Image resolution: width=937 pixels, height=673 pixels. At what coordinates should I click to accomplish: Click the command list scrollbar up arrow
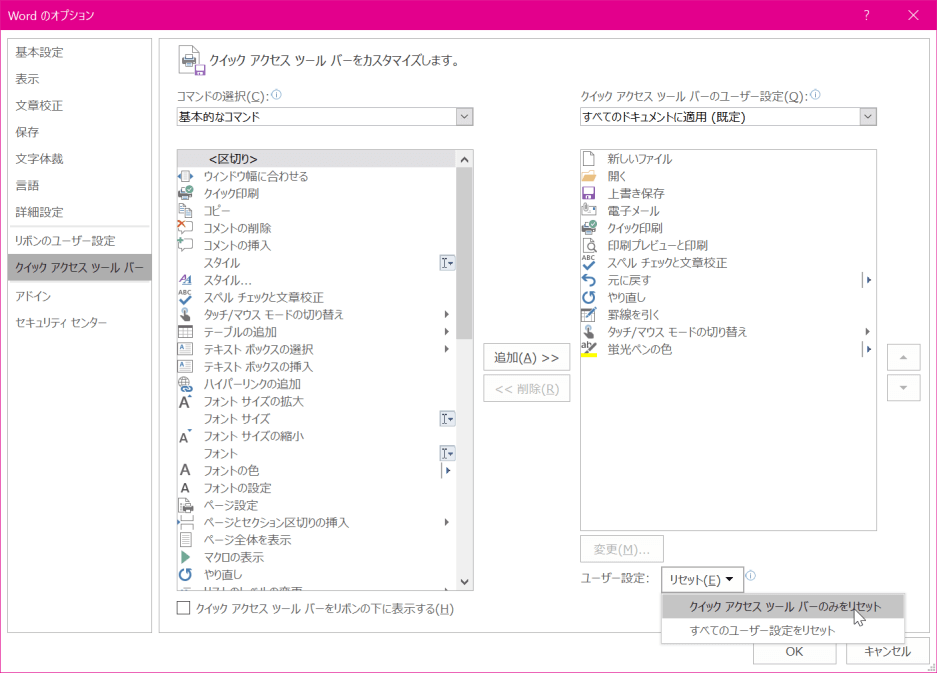(464, 159)
